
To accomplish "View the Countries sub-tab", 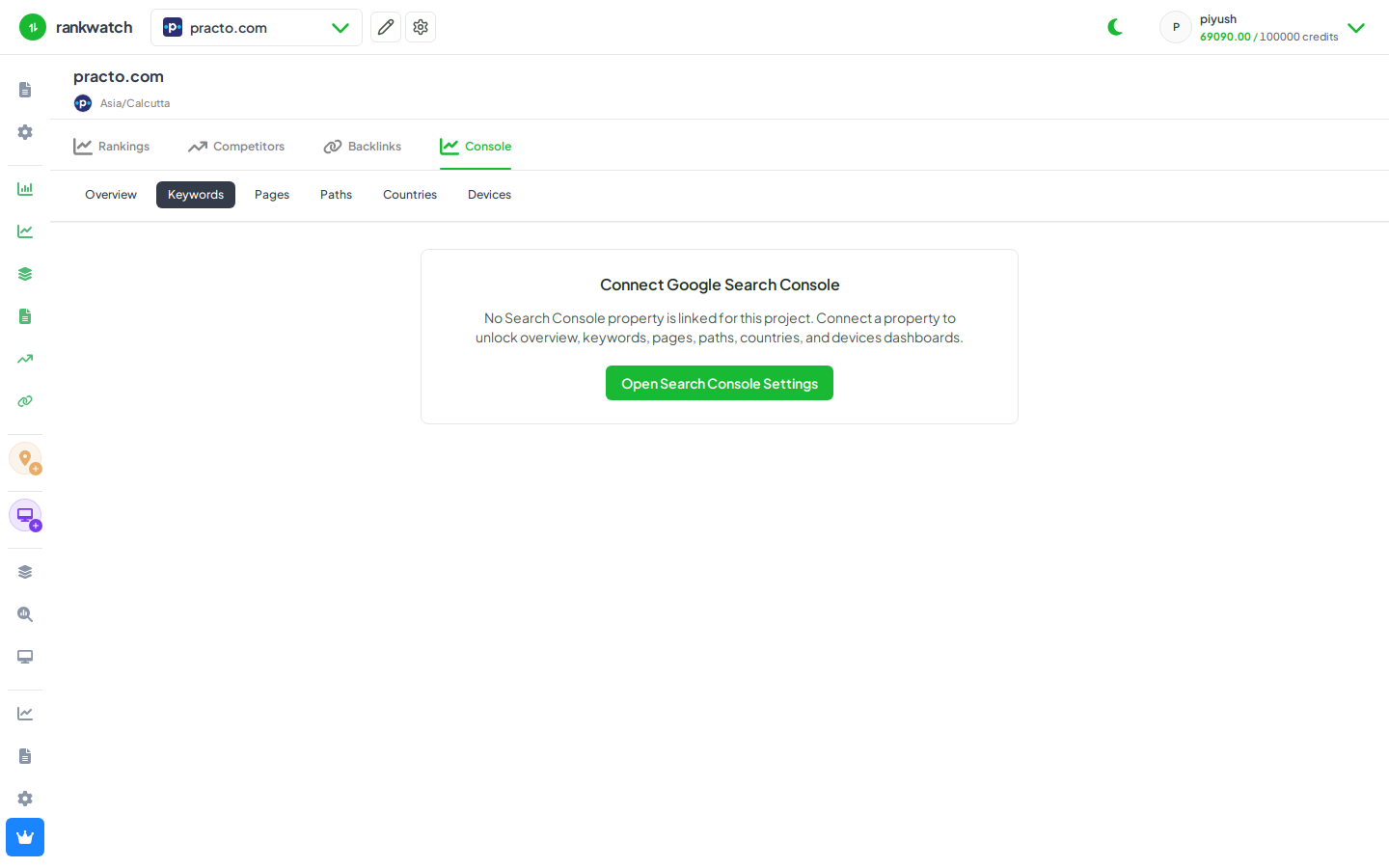I will (410, 195).
